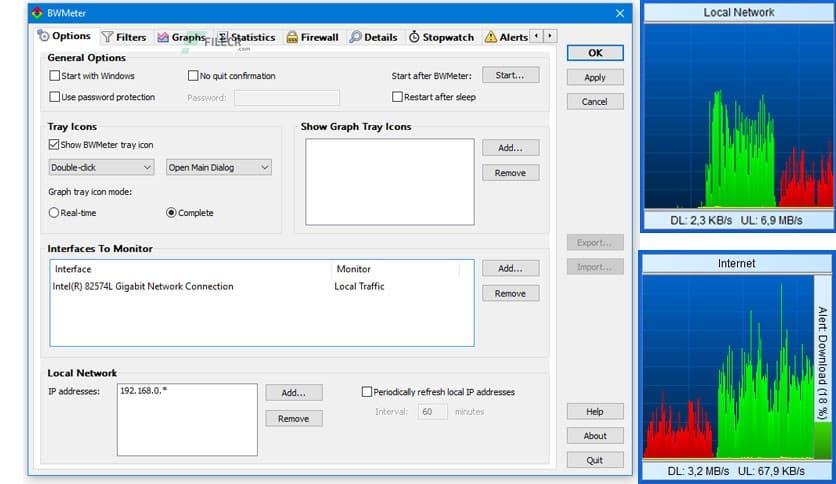836x484 pixels.
Task: Click Remove for local IP addresses
Action: point(294,418)
